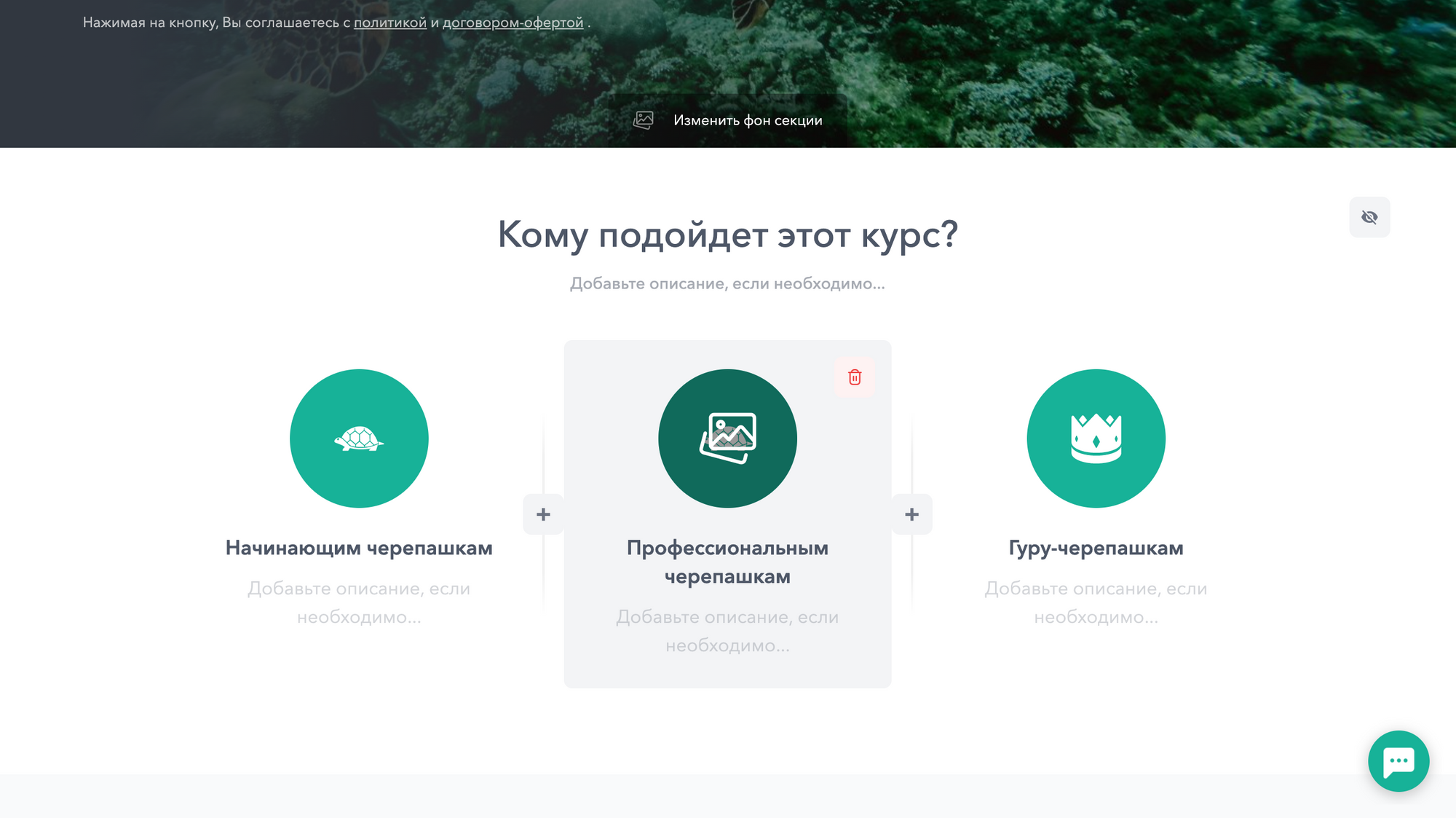Delete the 'Профессиональным черепашкам' card via trash icon

[x=854, y=377]
